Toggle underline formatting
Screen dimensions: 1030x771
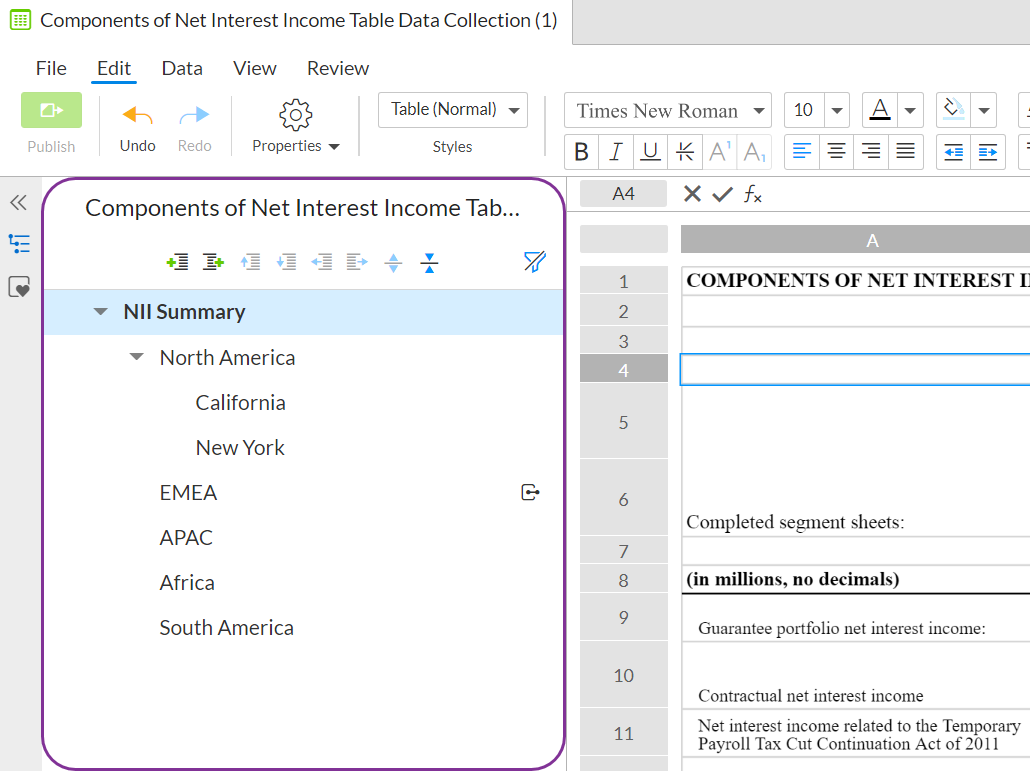point(651,151)
